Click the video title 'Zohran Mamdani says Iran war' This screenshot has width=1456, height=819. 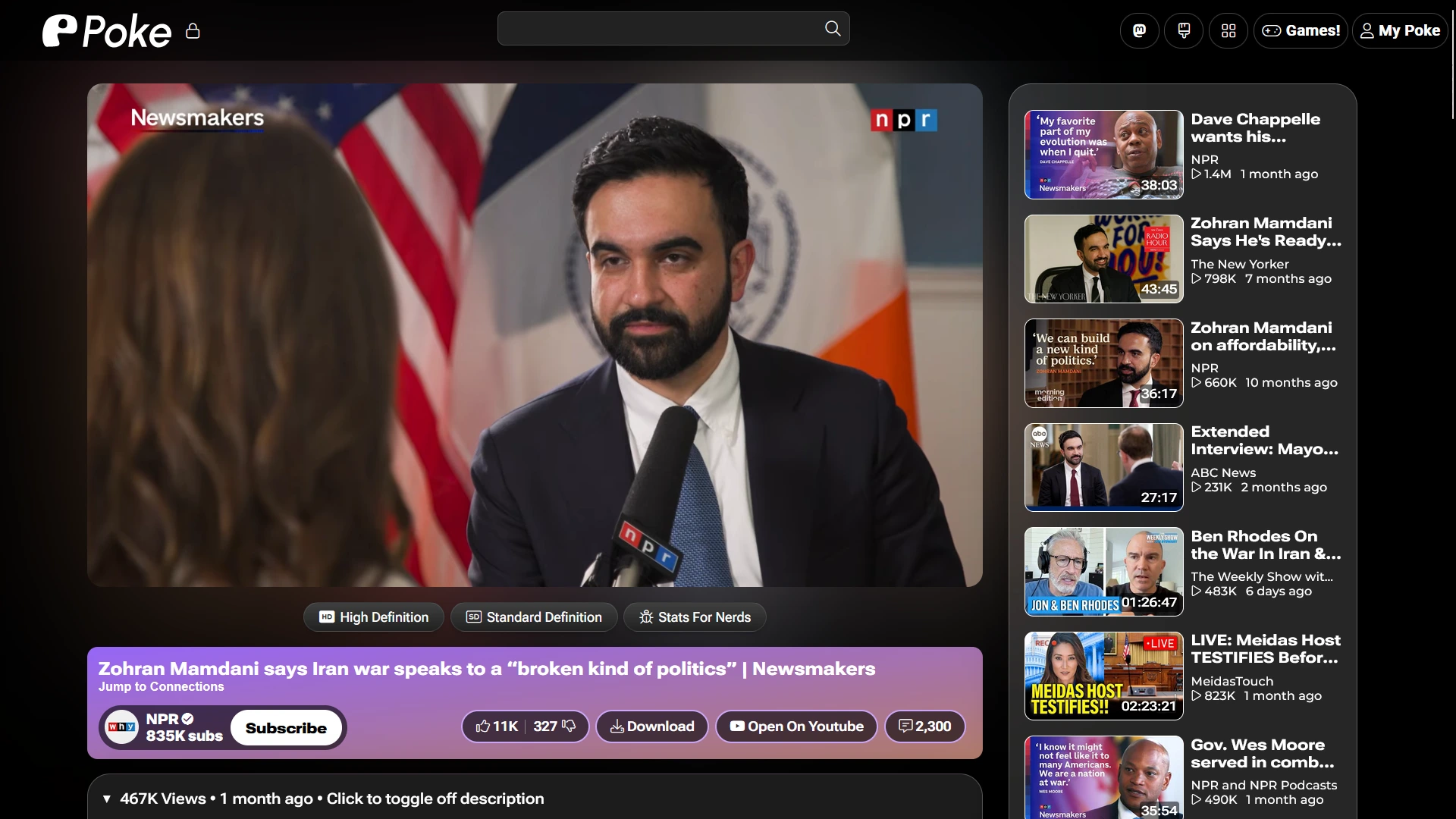[486, 669]
